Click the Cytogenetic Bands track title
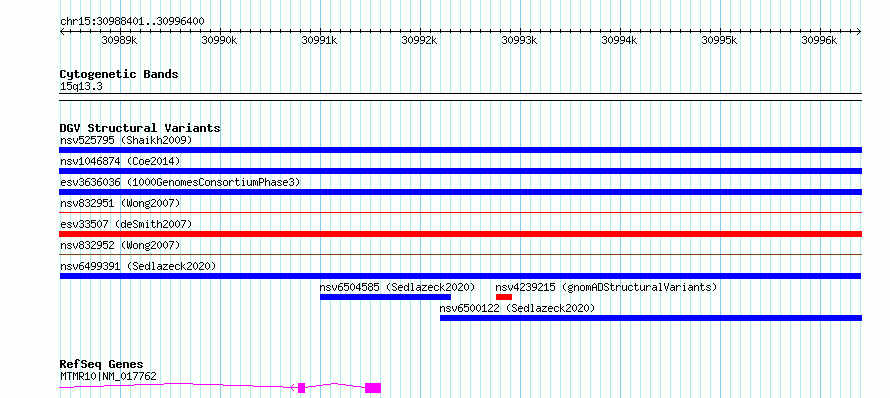890x398 pixels. pyautogui.click(x=119, y=74)
